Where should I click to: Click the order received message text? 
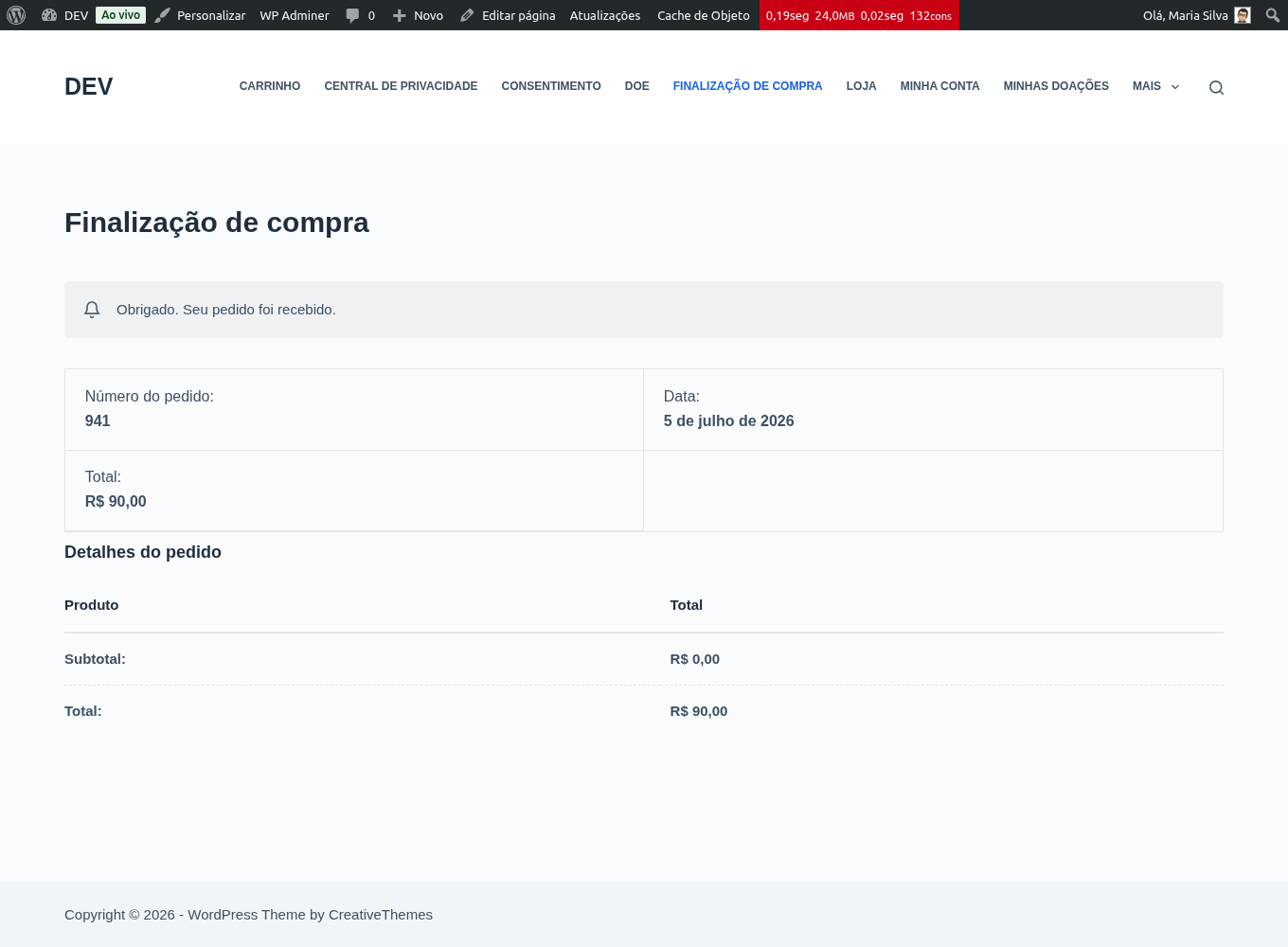pos(226,310)
